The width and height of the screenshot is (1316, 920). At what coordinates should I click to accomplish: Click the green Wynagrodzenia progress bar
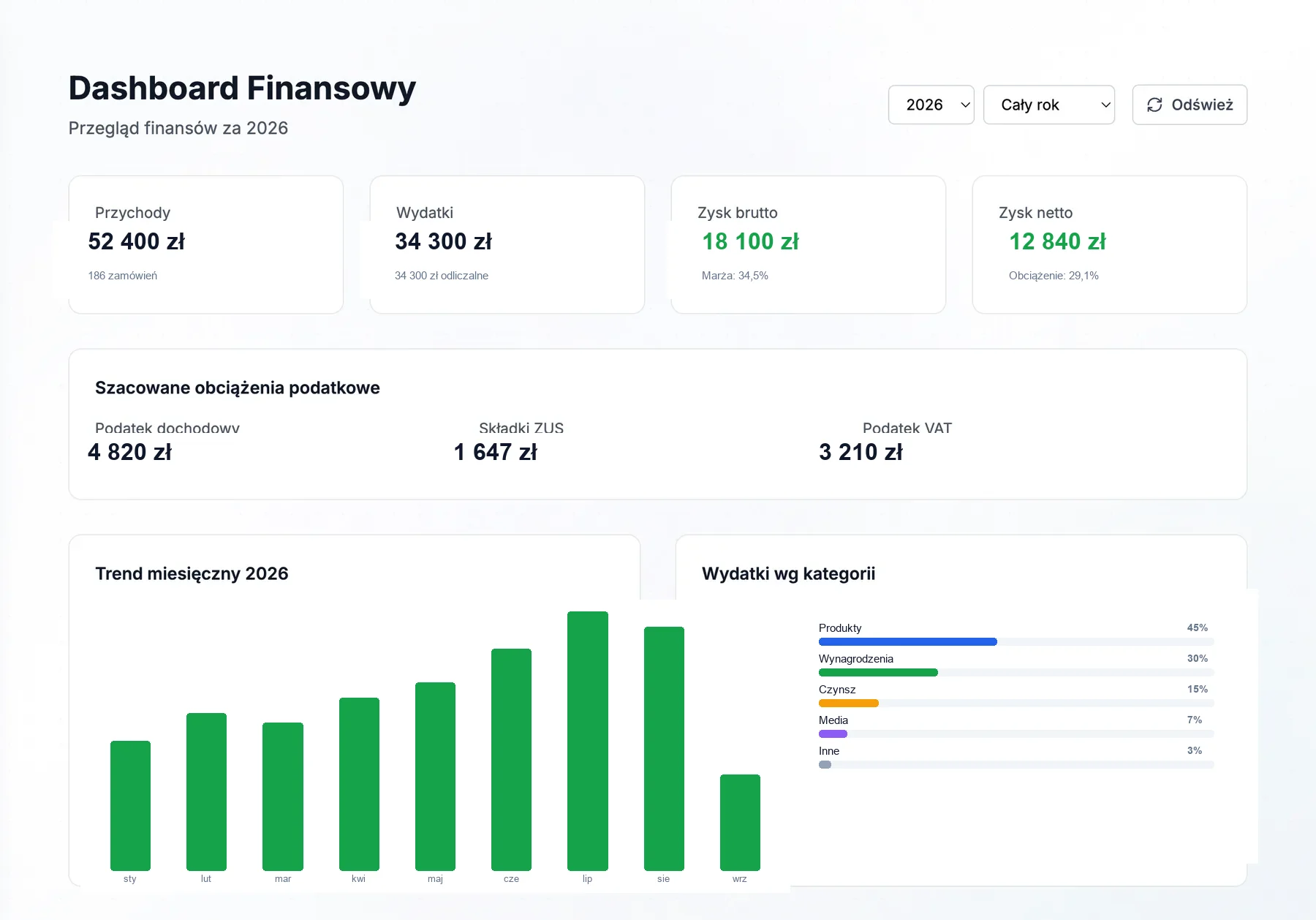pyautogui.click(x=878, y=673)
